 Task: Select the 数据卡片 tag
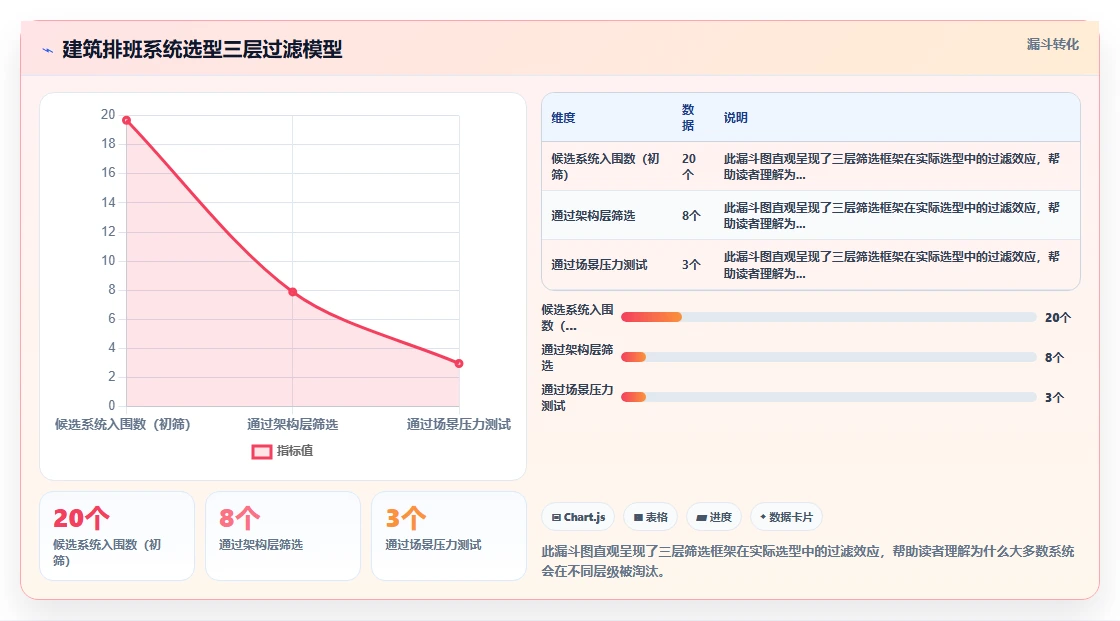tap(786, 517)
